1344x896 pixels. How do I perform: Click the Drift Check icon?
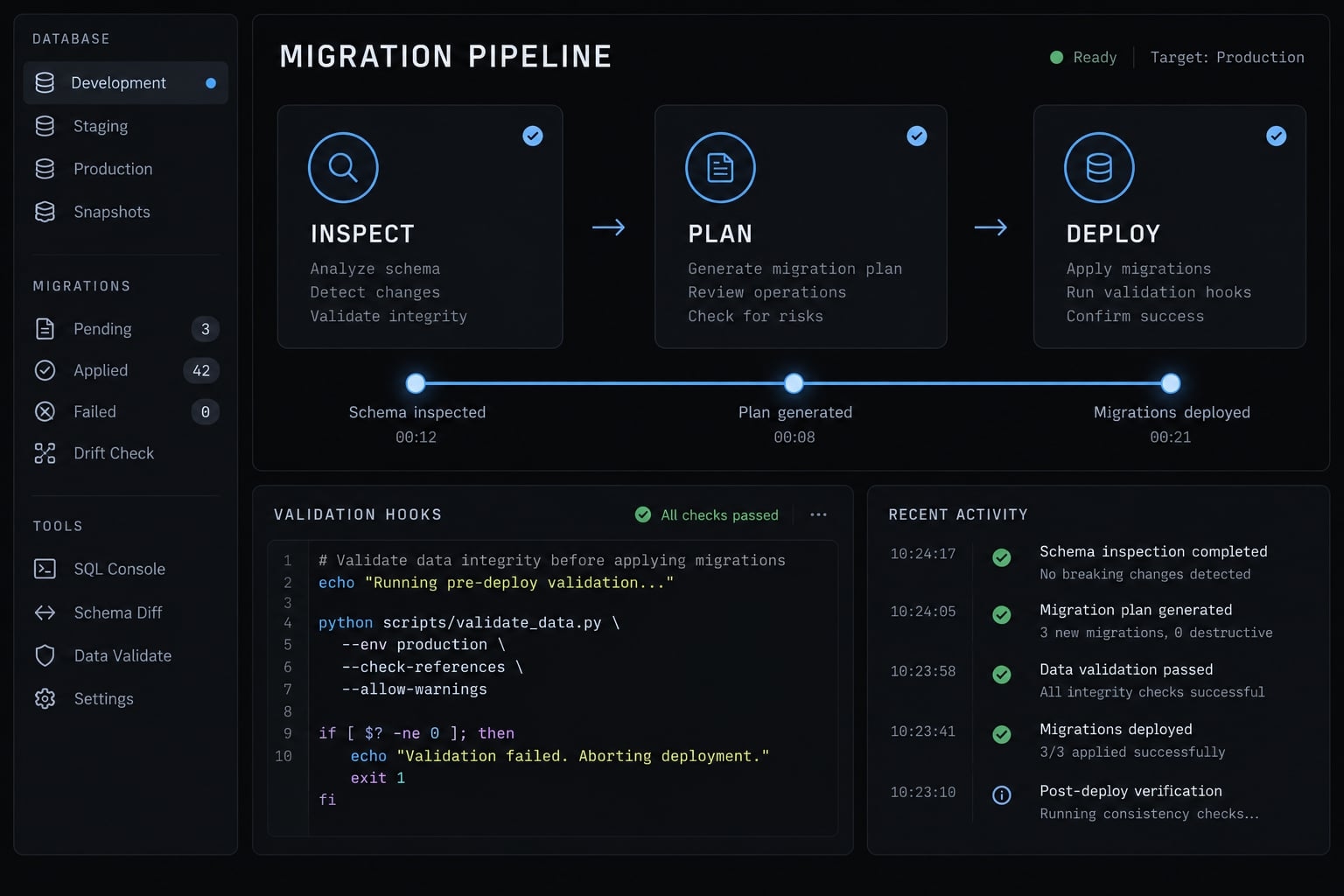pos(45,453)
